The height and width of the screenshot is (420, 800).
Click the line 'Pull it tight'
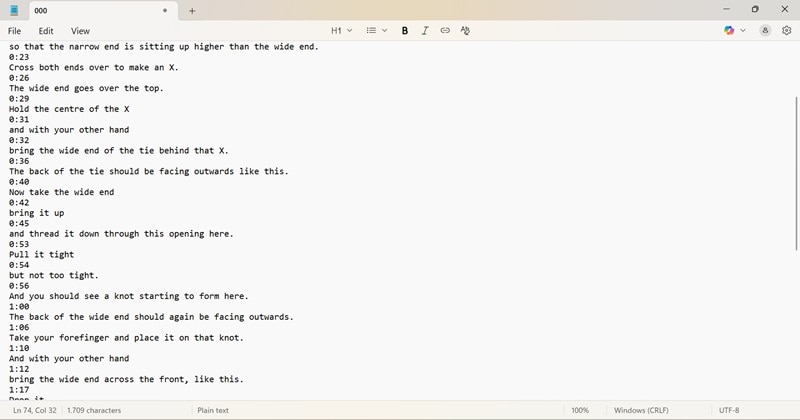41,255
